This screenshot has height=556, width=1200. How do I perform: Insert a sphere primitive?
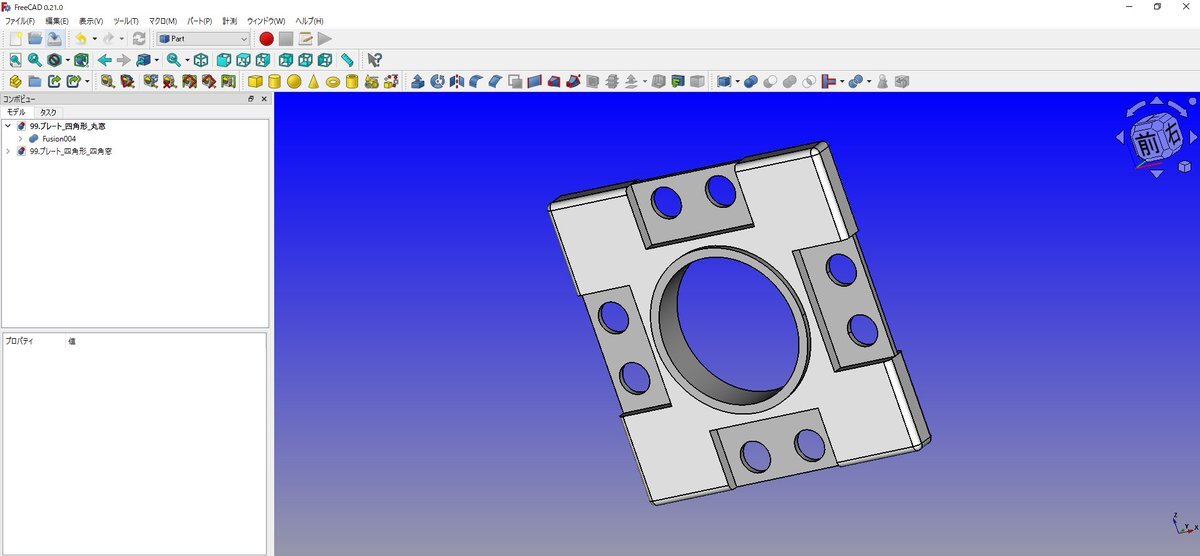point(294,82)
